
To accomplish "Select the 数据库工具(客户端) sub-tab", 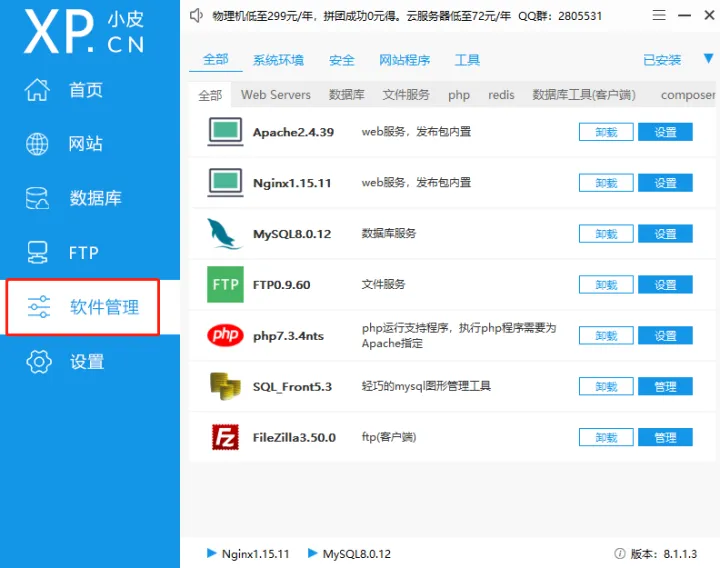I will (584, 95).
